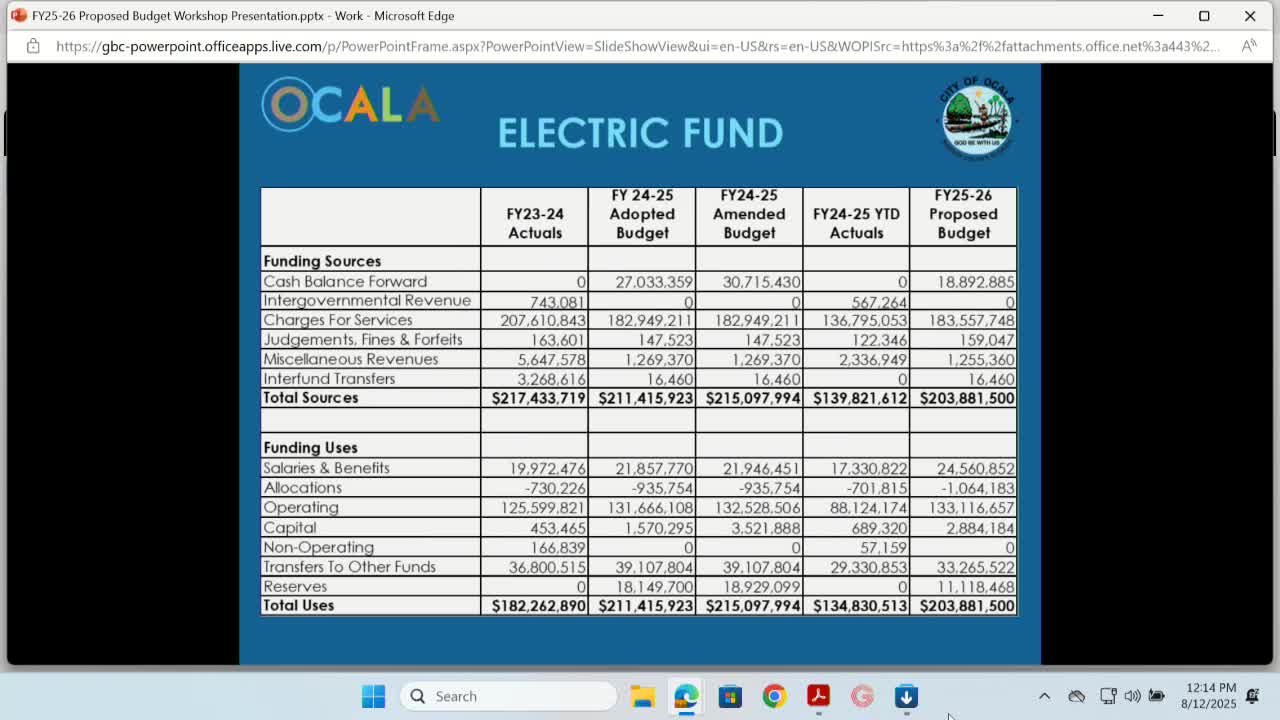The image size is (1280, 720).
Task: Click the lock icon in the address bar
Action: click(x=33, y=46)
